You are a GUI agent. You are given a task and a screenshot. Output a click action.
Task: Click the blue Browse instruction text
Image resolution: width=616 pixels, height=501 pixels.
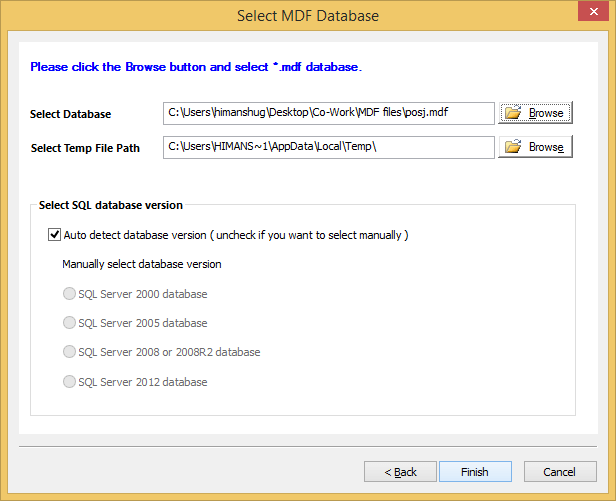click(x=196, y=67)
